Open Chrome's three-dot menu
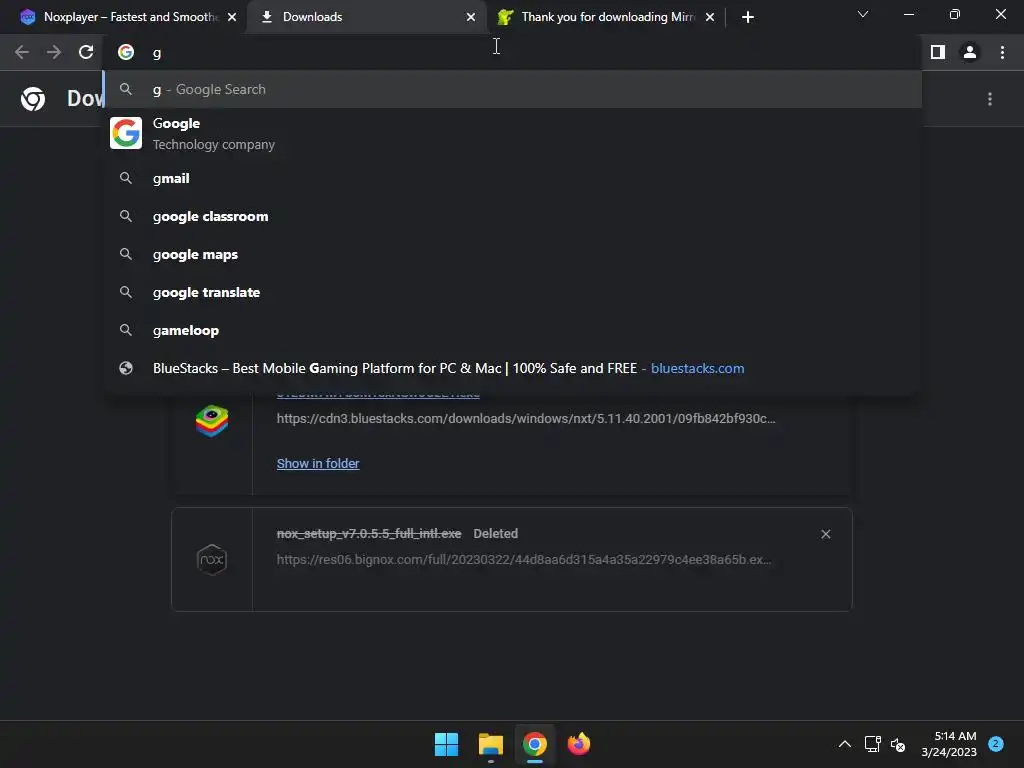Viewport: 1024px width, 768px height. [x=1002, y=52]
